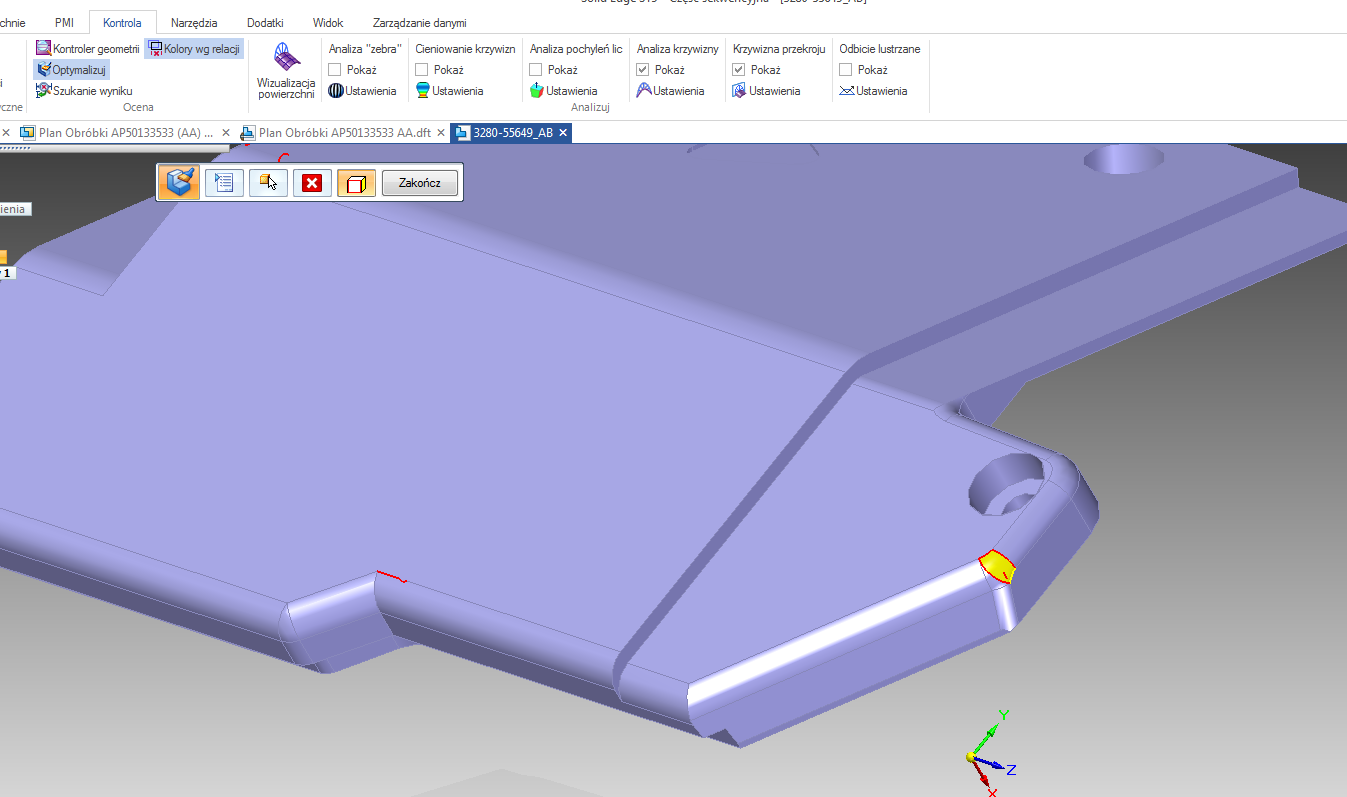Click the Zakończ button
The height and width of the screenshot is (797, 1347).
pos(420,183)
